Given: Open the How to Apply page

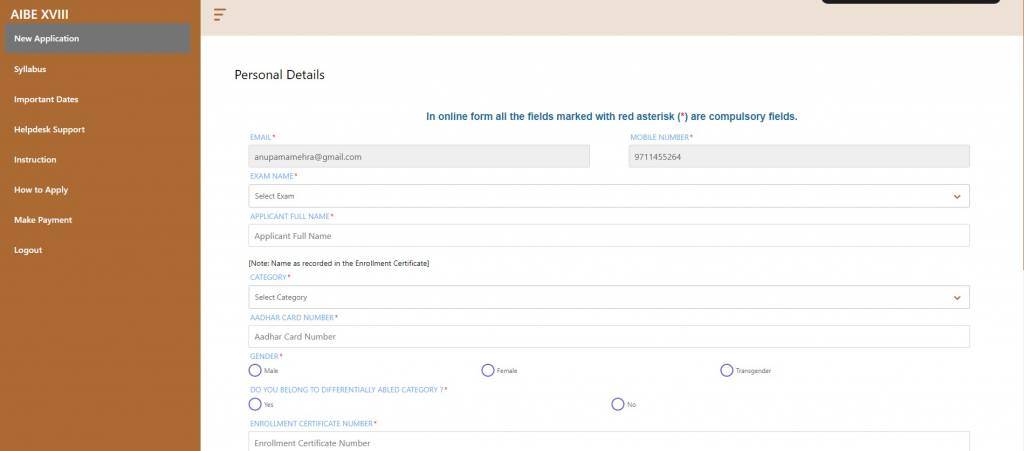Looking at the screenshot, I should tap(41, 189).
